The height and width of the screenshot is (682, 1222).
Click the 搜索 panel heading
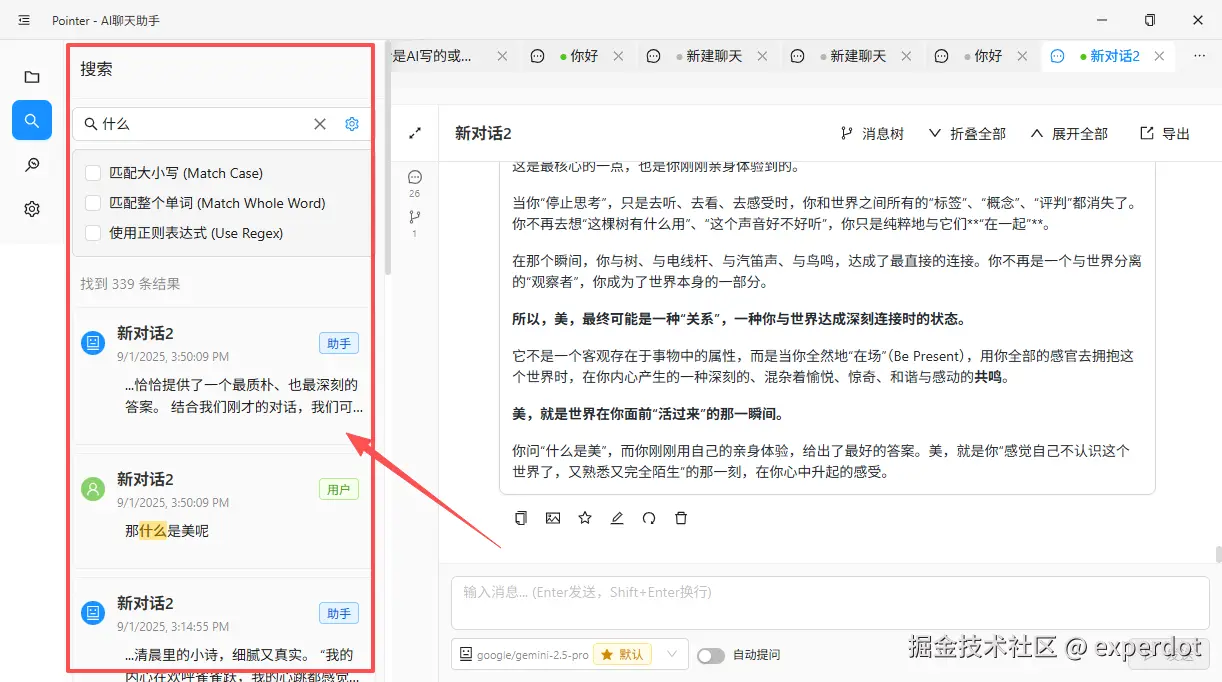[96, 69]
